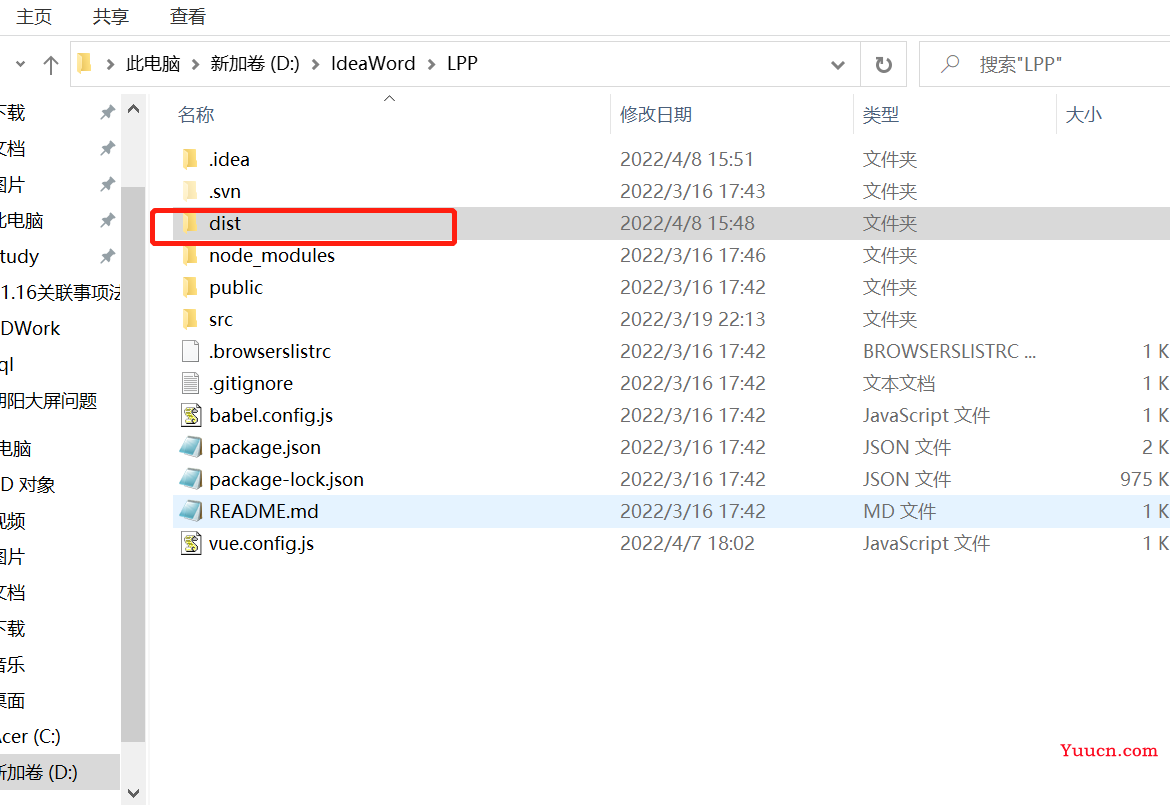1170x805 pixels.
Task: Open recent locations dropdown arrow
Action: [20, 64]
